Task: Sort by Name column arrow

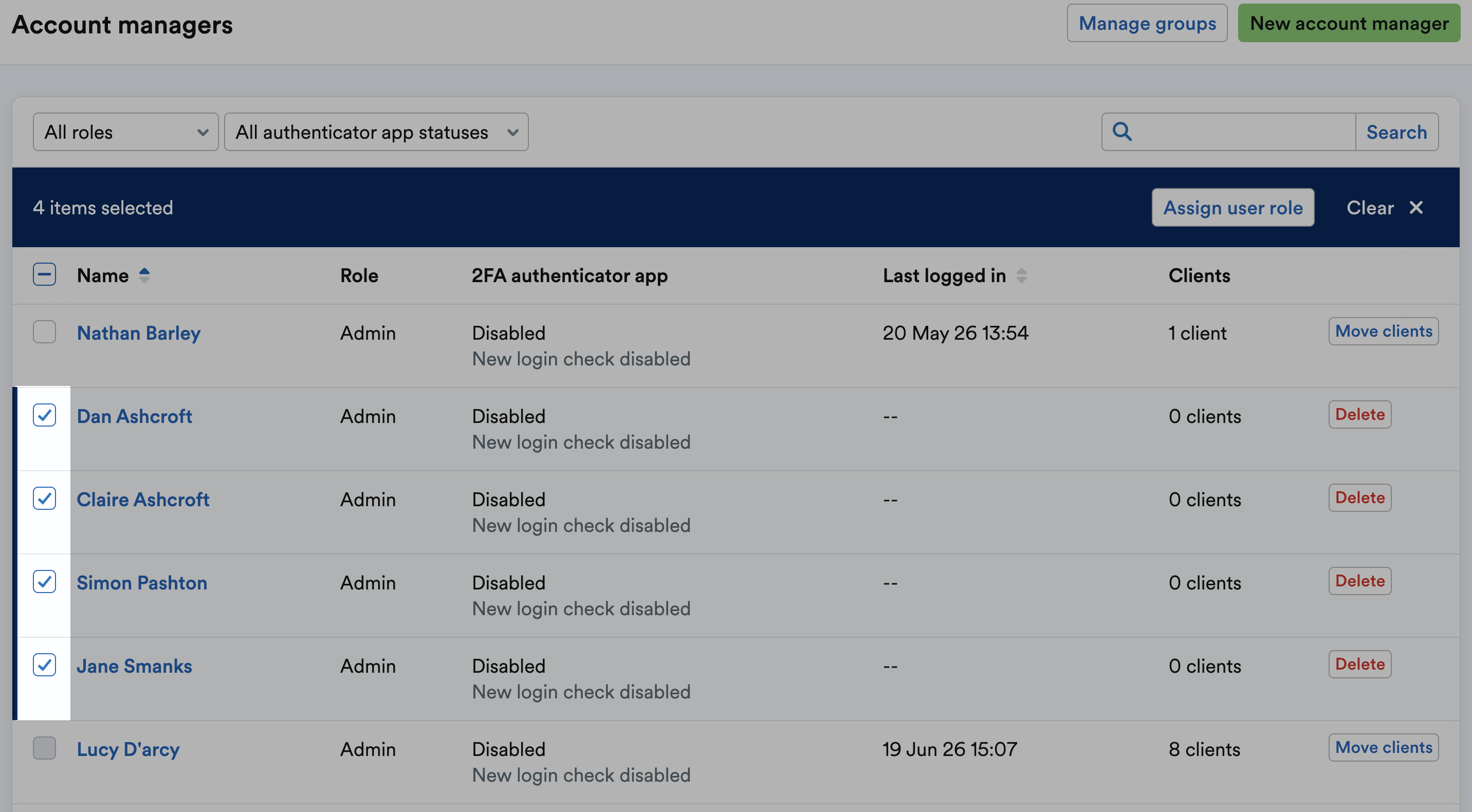Action: (x=144, y=275)
